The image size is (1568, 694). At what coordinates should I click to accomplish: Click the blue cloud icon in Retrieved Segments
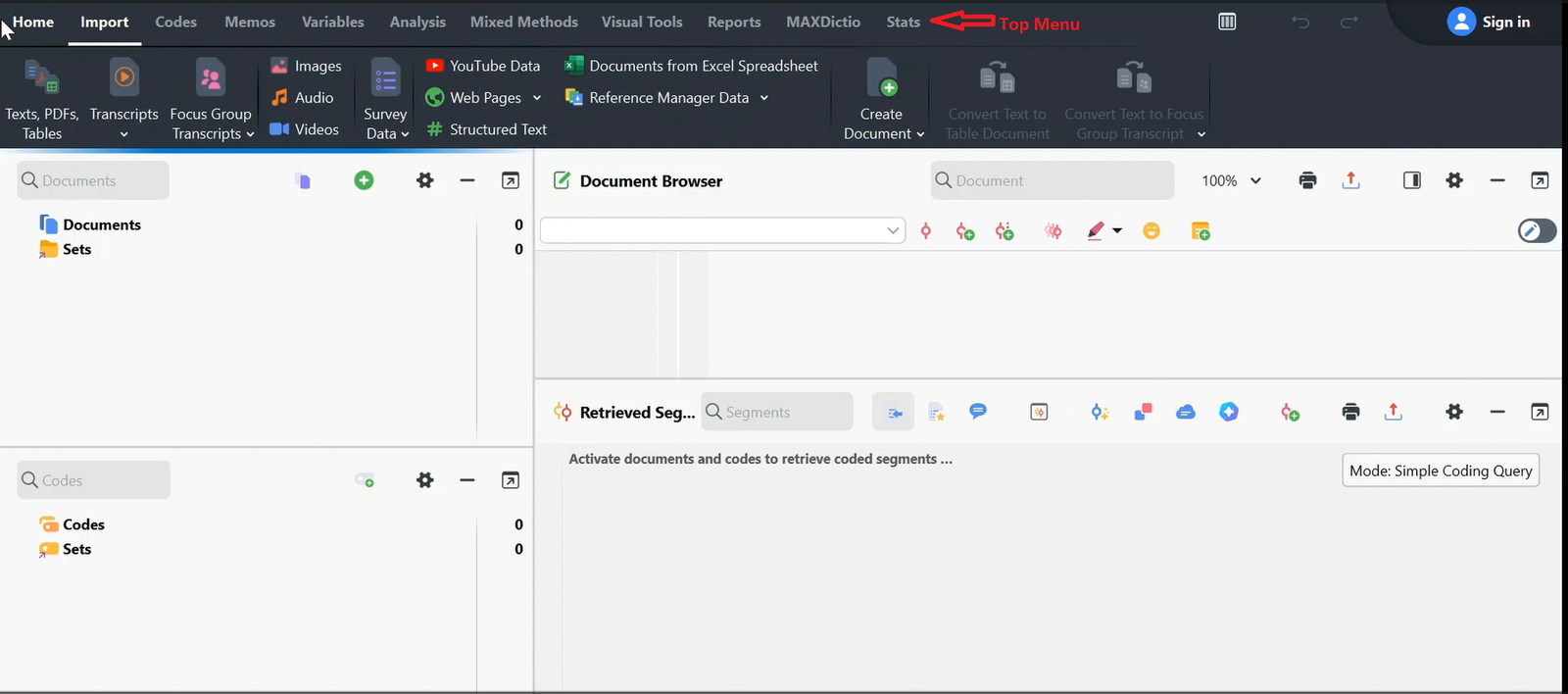coord(1186,412)
